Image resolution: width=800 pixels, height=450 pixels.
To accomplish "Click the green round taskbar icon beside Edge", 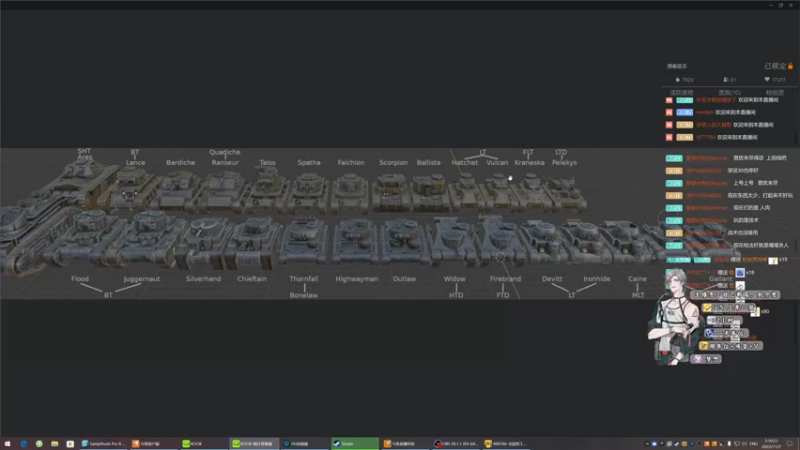I will coord(39,444).
